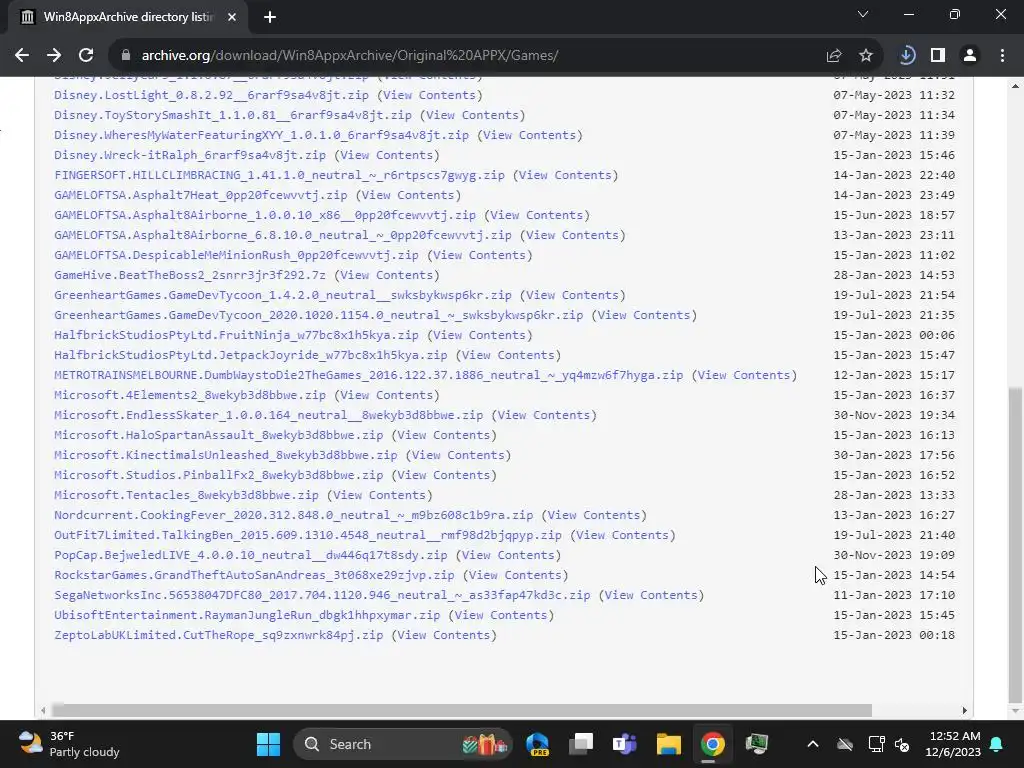Open Chrome downloads icon
This screenshot has height=768, width=1024.
[x=906, y=56]
